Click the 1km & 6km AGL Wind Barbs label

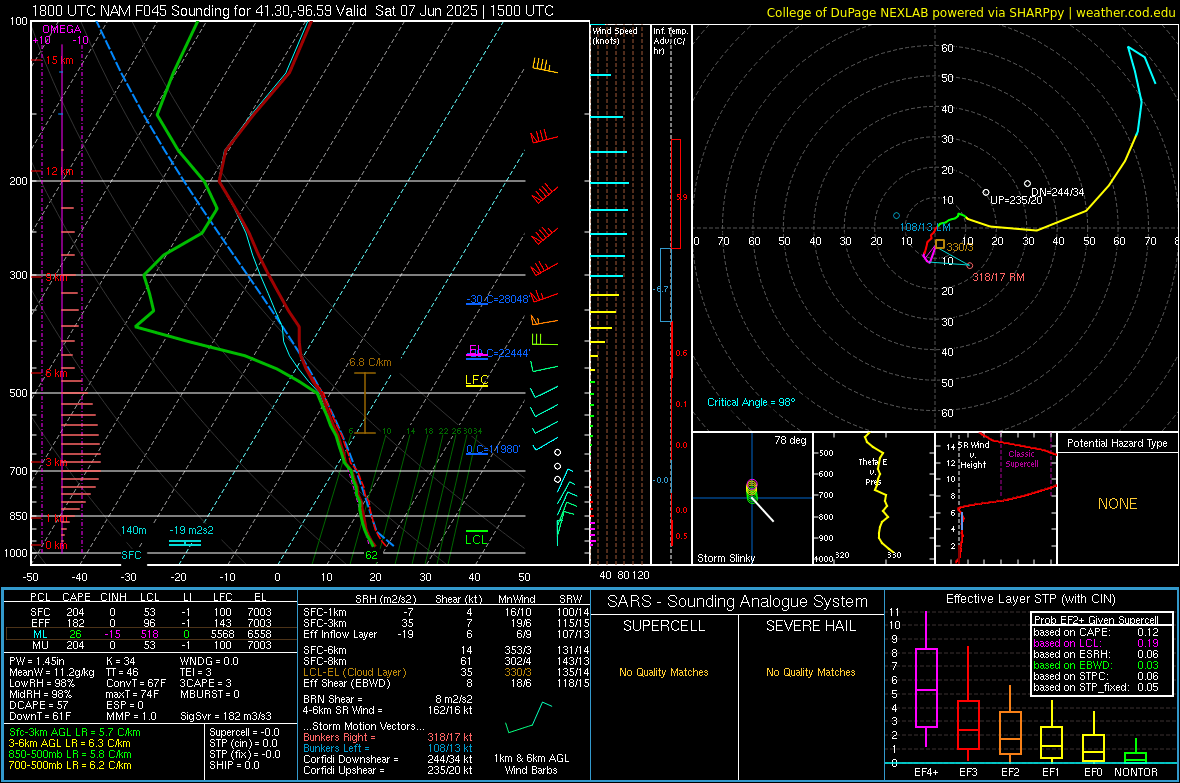click(x=531, y=764)
